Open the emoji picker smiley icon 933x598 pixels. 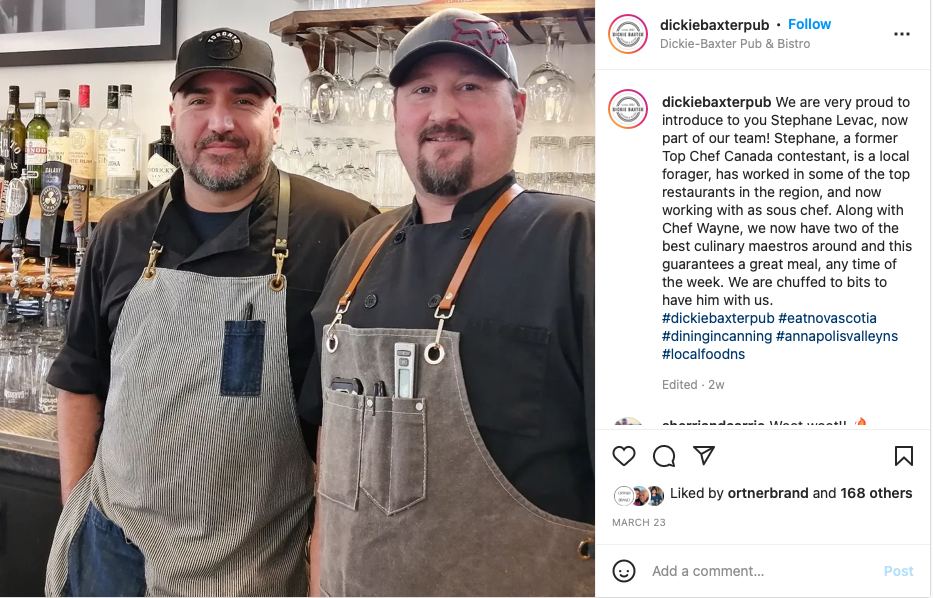coord(624,571)
